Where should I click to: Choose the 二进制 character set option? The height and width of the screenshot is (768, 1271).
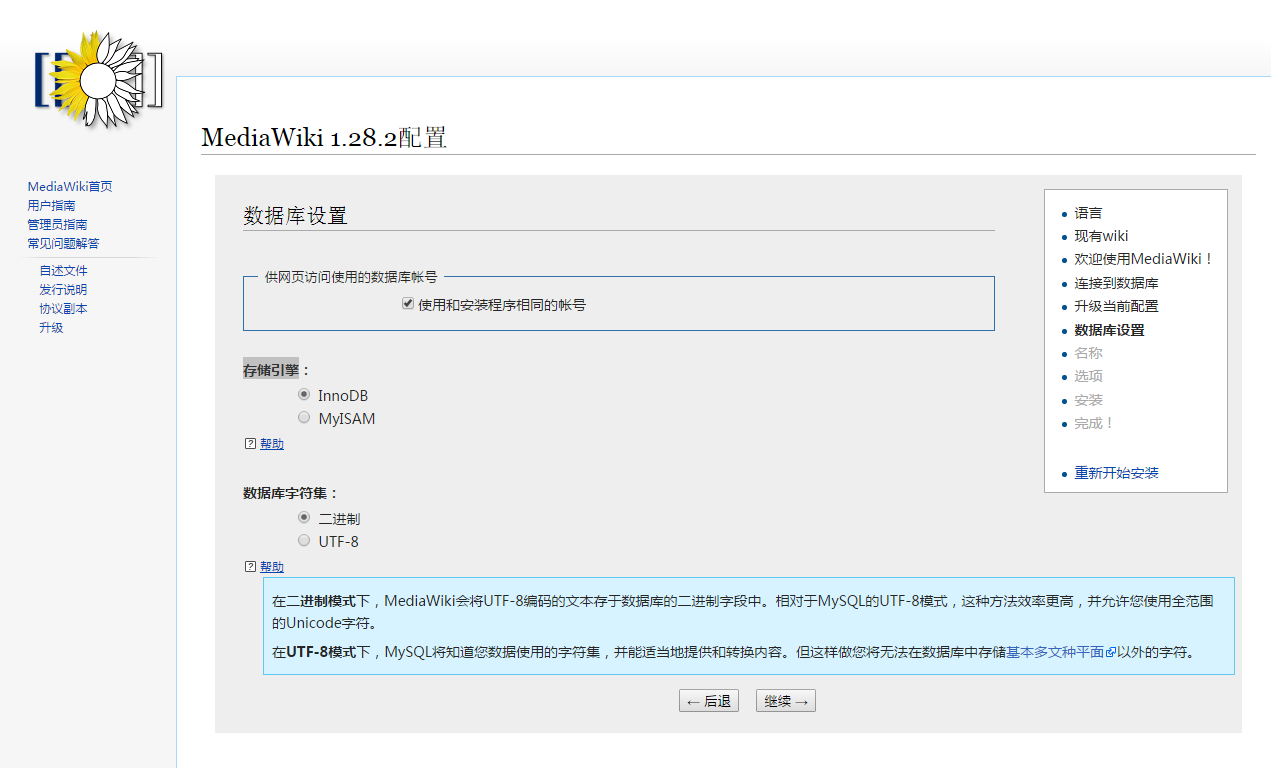(304, 518)
